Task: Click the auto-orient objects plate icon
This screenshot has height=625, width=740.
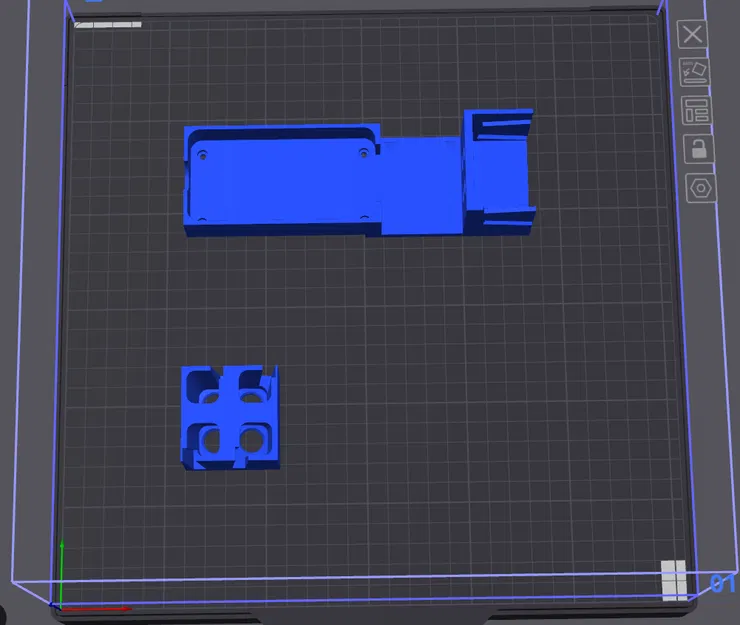Action: coord(695,72)
